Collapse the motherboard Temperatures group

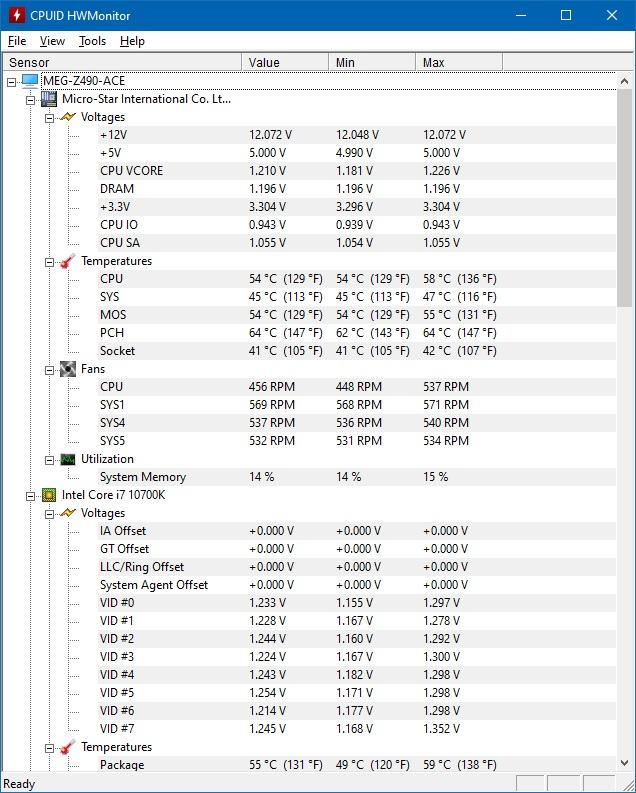[x=49, y=262]
